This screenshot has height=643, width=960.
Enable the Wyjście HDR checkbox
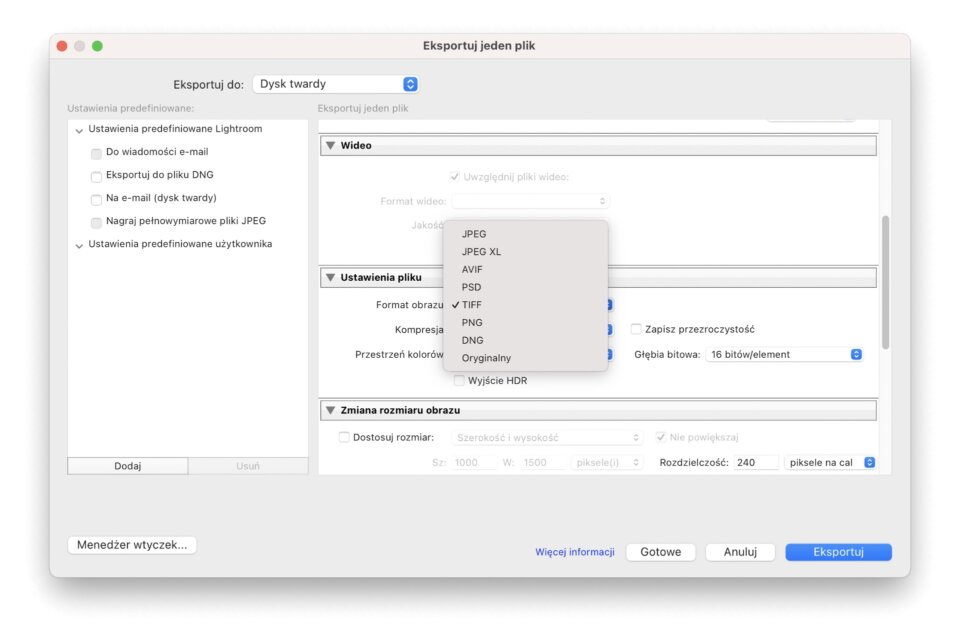coord(459,381)
